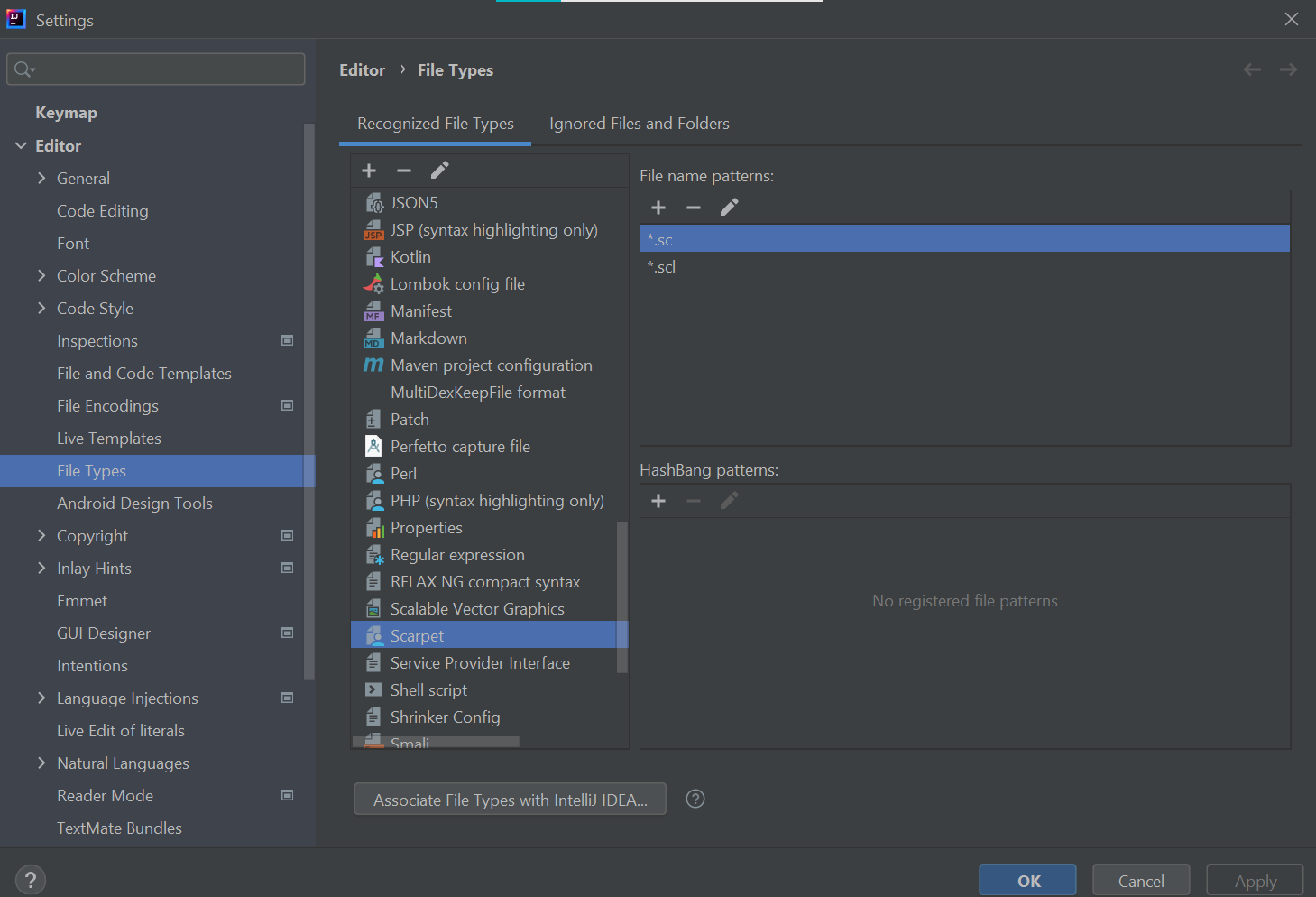
Task: Edit the selected recognized file type
Action: tap(439, 171)
